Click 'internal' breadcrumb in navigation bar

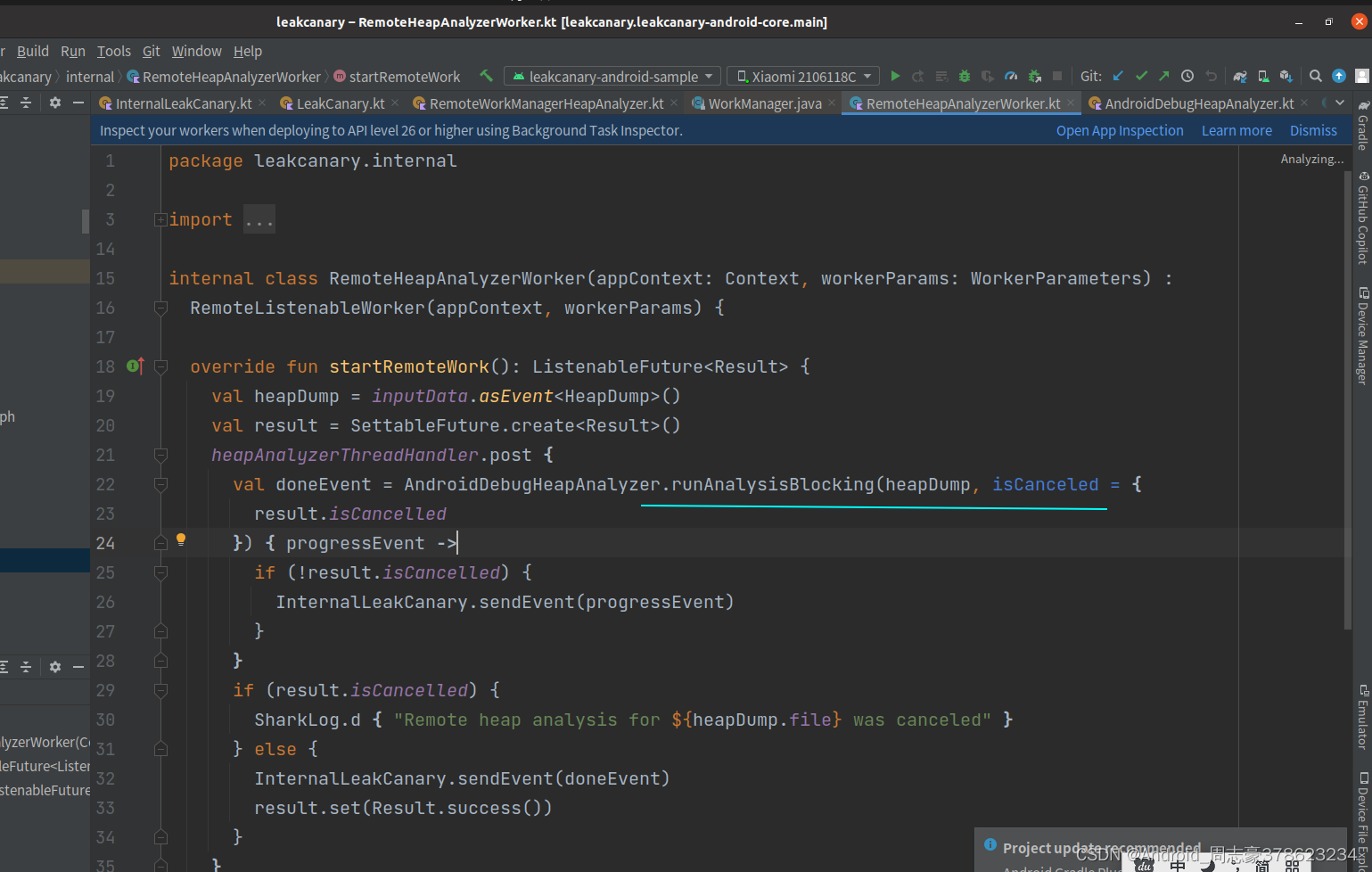click(x=90, y=77)
